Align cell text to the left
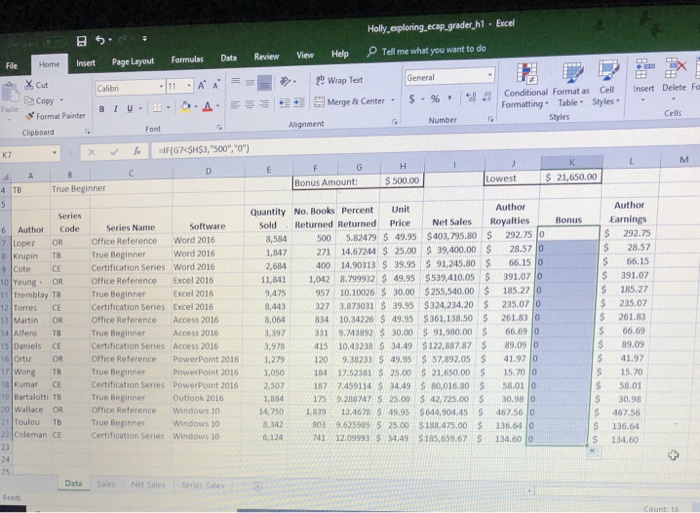 click(x=235, y=104)
